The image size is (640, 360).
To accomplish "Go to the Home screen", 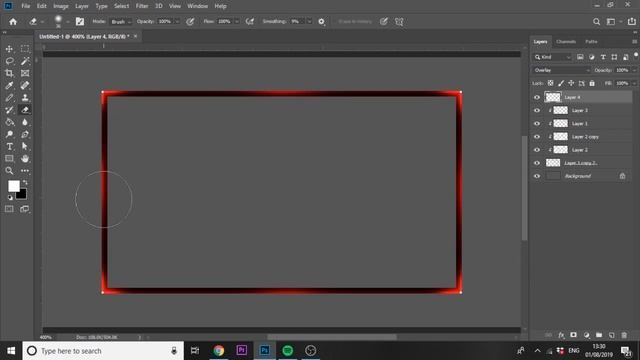I will click(x=13, y=22).
